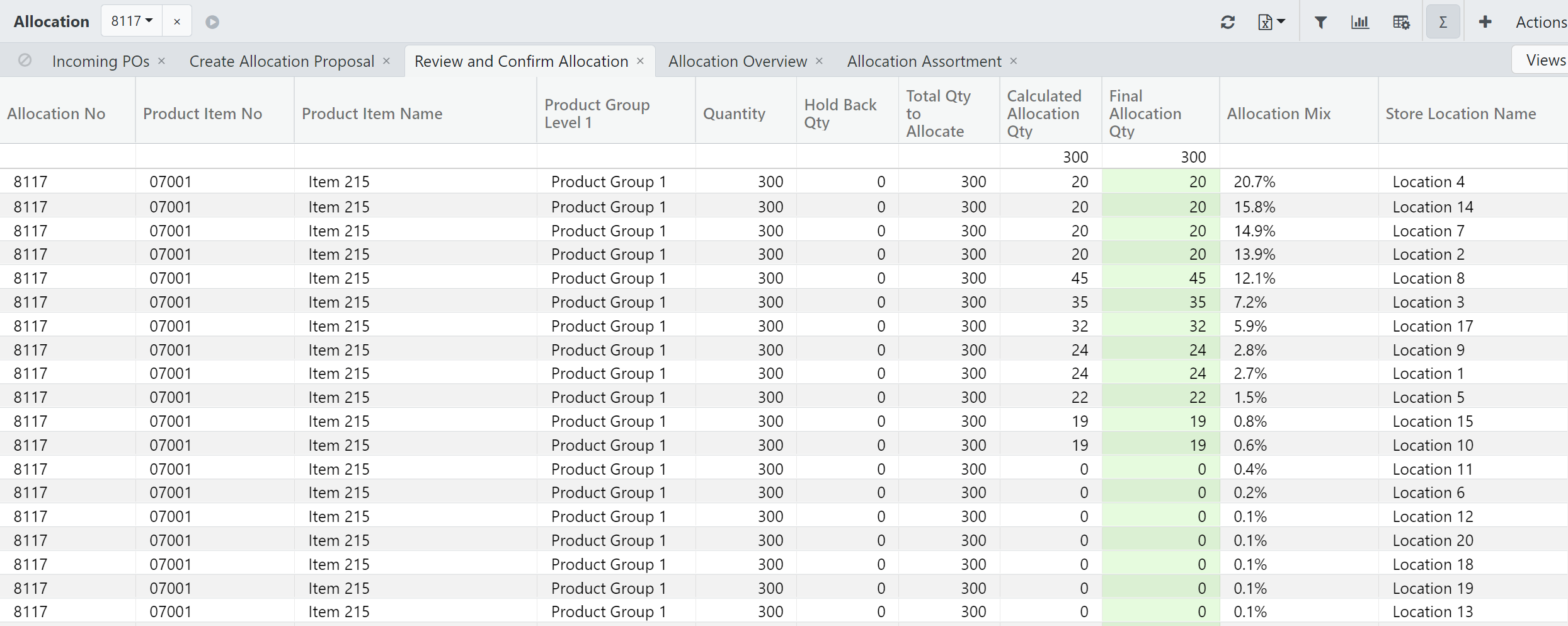Open table column settings icon
Screen dimensions: 1568x626
(1401, 22)
